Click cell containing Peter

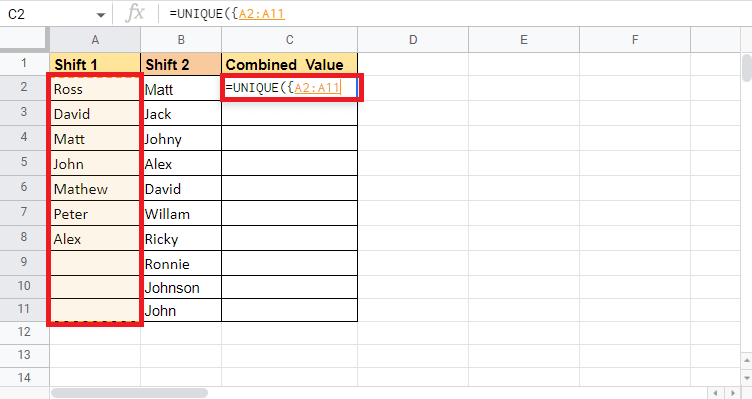pos(95,213)
